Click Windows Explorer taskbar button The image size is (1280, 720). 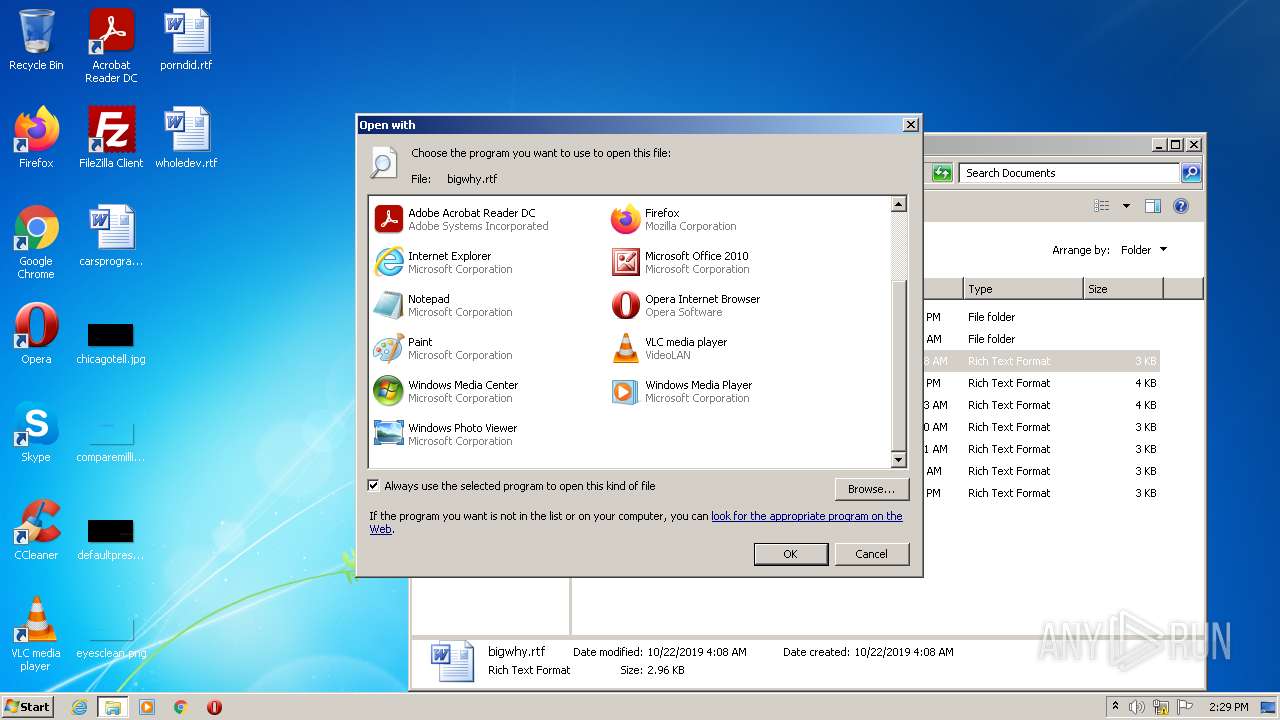112,707
